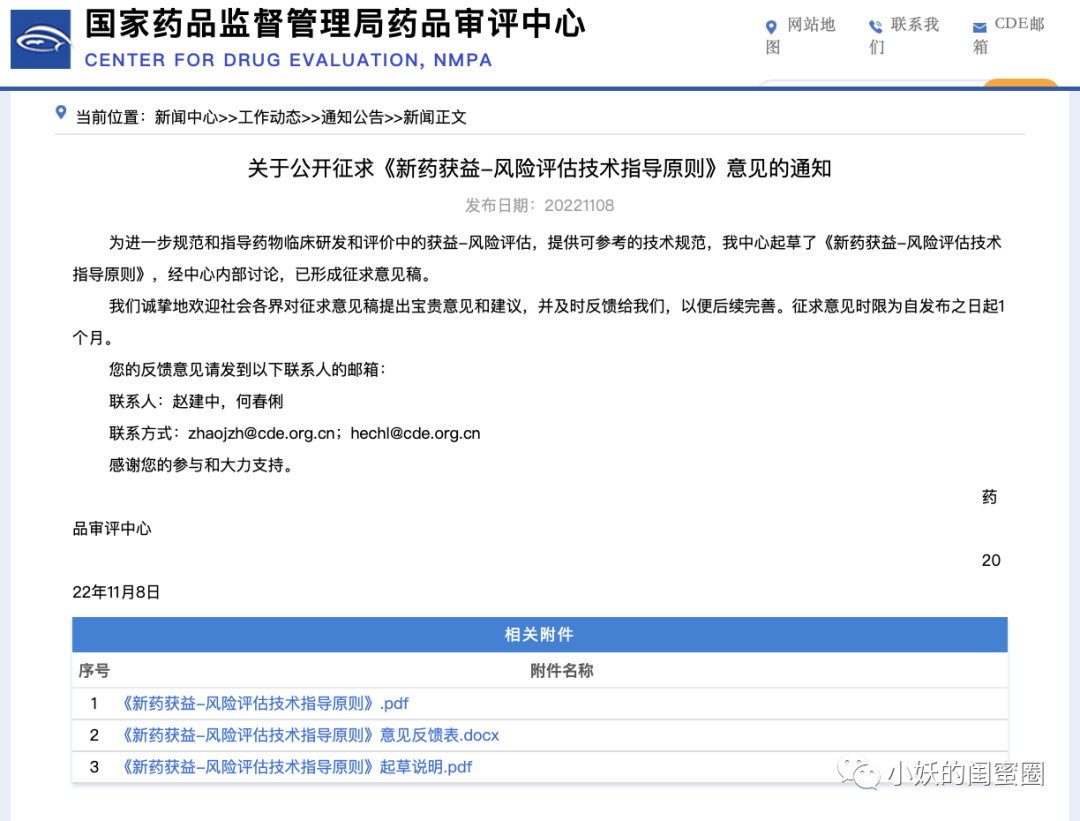Download the 意见反馈表.docx attachment

(310, 735)
